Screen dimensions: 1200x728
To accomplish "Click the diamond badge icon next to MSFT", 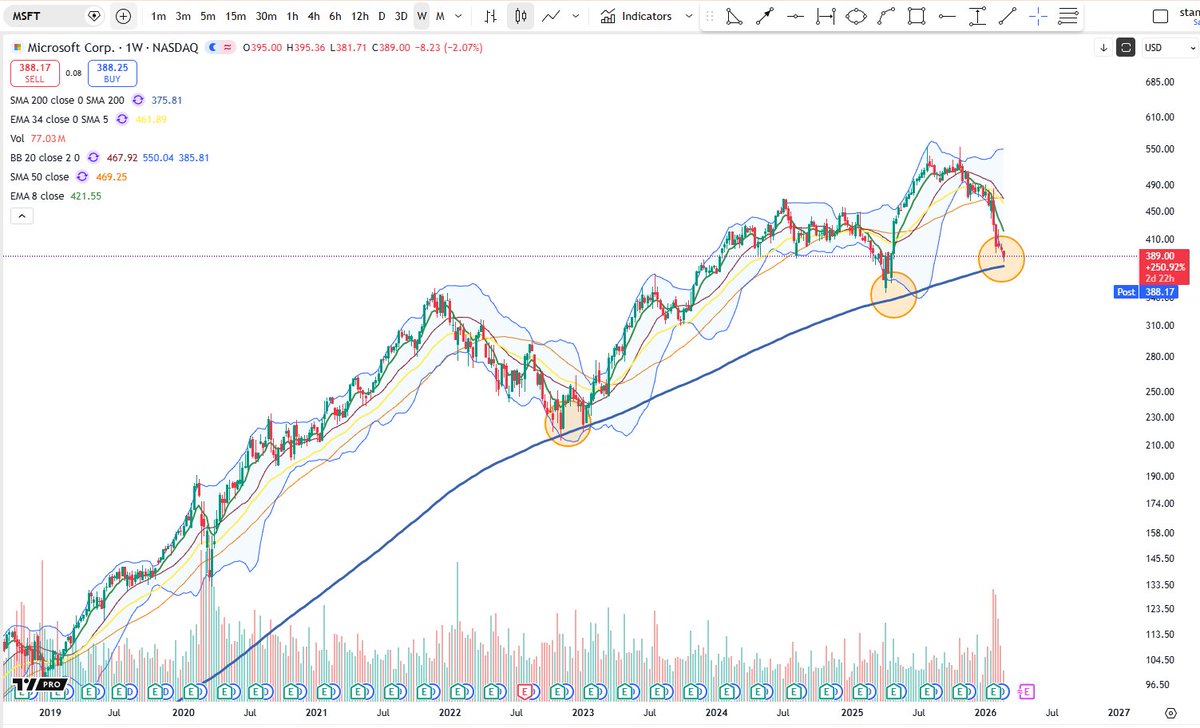I will coord(95,16).
